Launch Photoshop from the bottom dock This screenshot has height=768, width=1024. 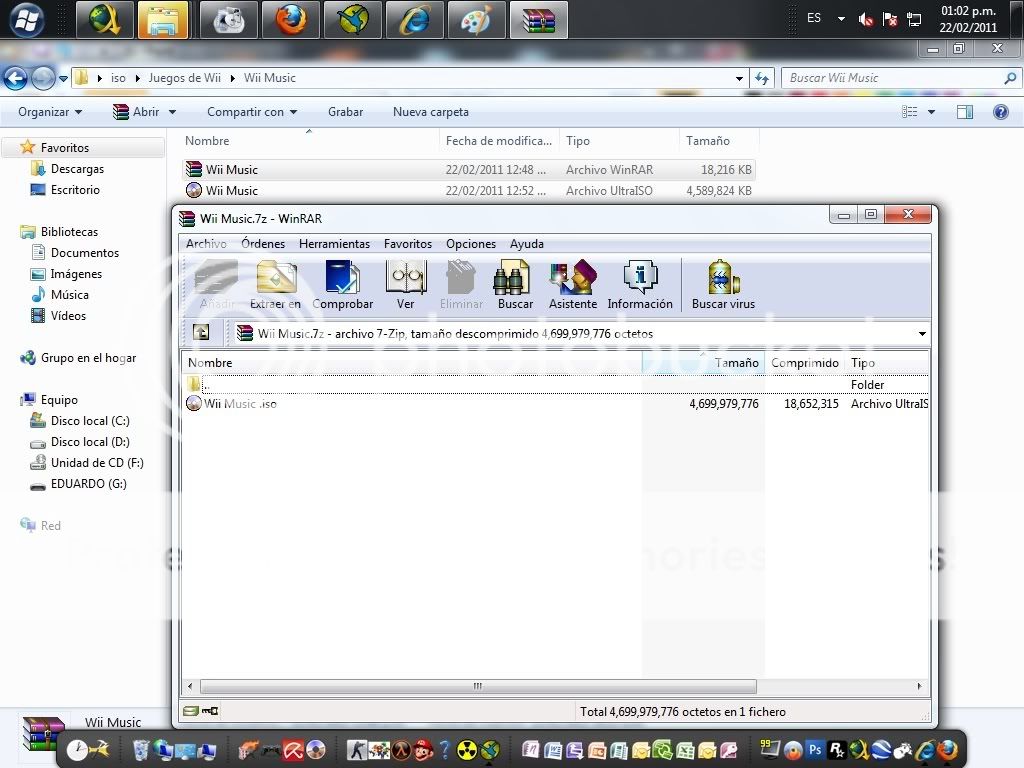pos(815,750)
